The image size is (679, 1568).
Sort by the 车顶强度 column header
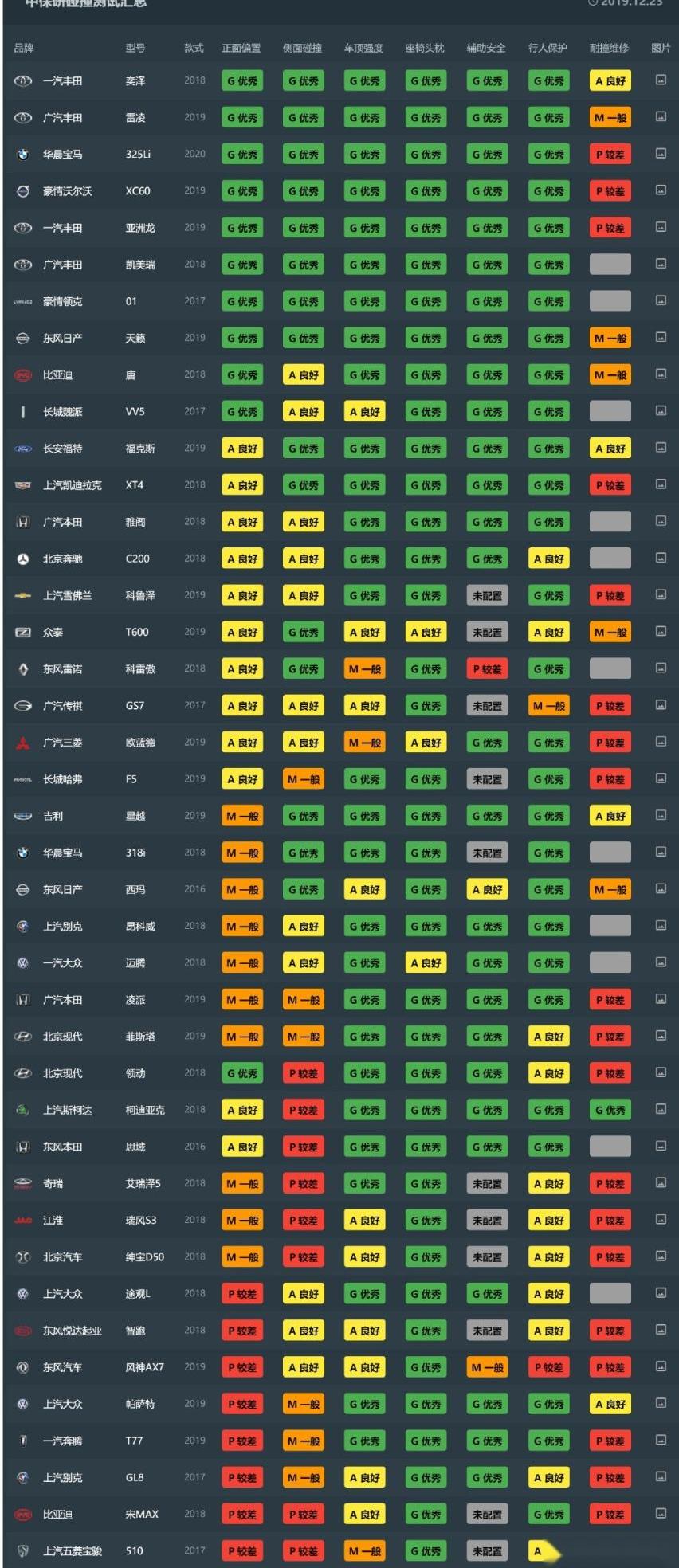(363, 48)
